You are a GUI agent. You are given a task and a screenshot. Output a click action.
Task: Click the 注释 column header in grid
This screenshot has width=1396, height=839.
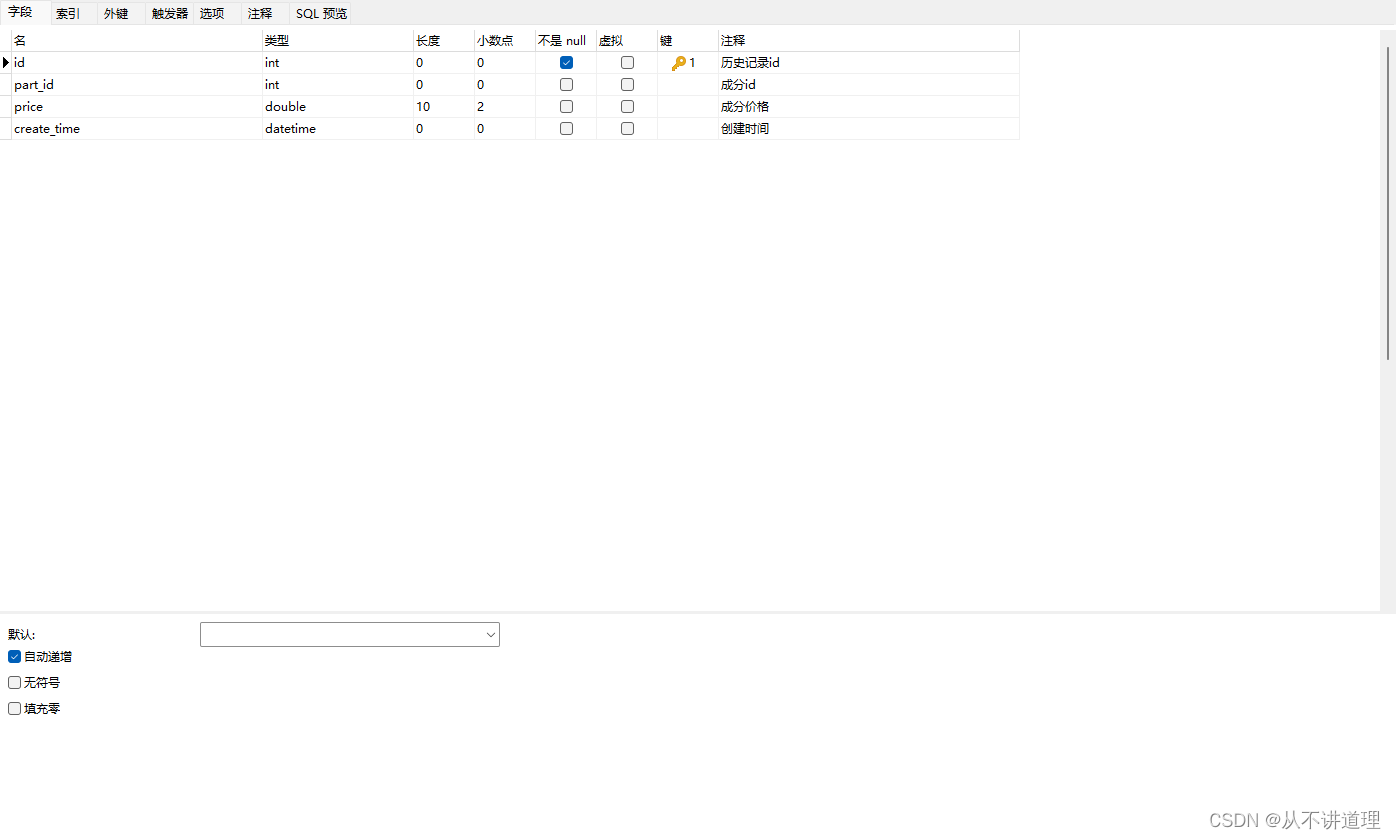click(x=869, y=40)
